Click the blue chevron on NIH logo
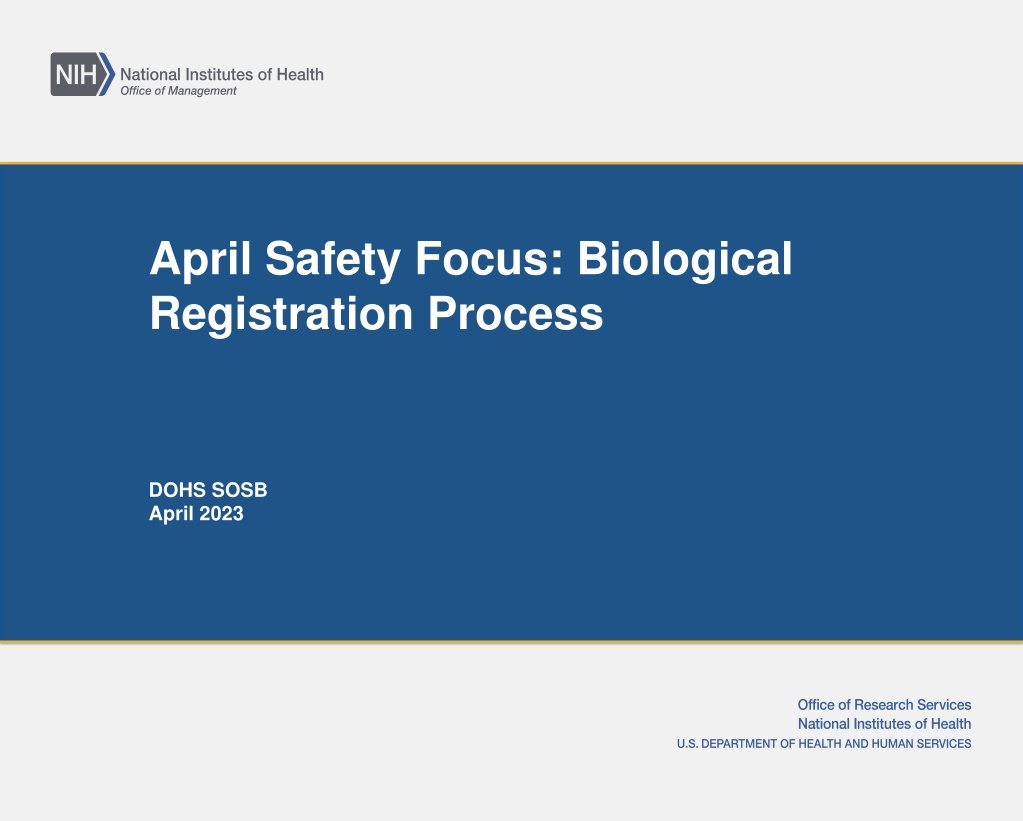 [x=108, y=74]
